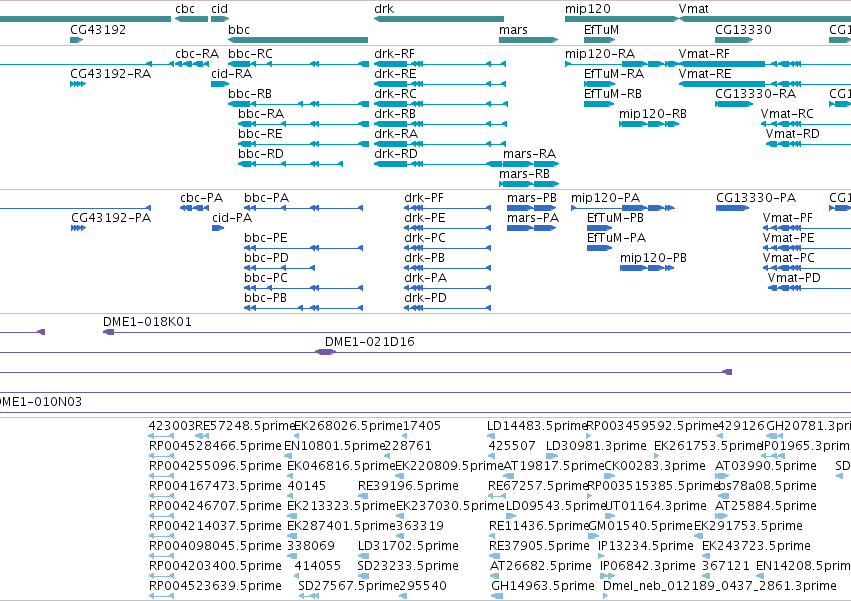Click EST RP004528466.5prime
851x601 pixels.
(161, 456)
